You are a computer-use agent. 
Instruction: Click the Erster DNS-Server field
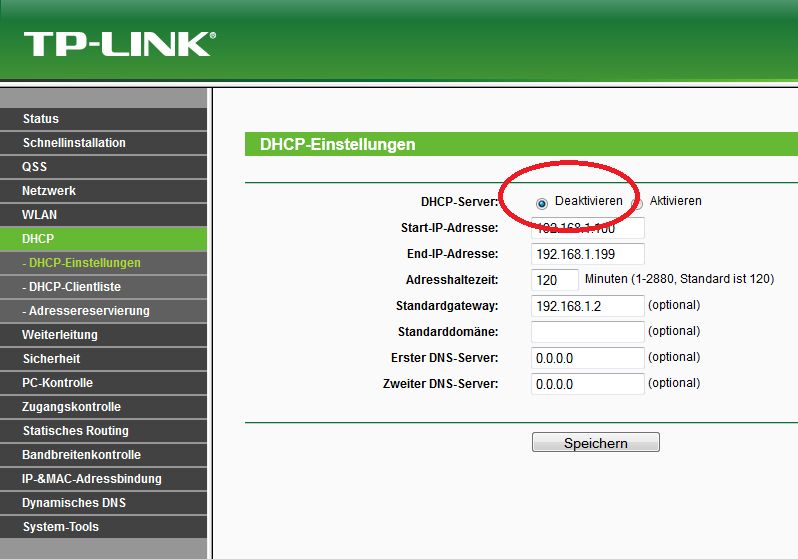point(588,358)
